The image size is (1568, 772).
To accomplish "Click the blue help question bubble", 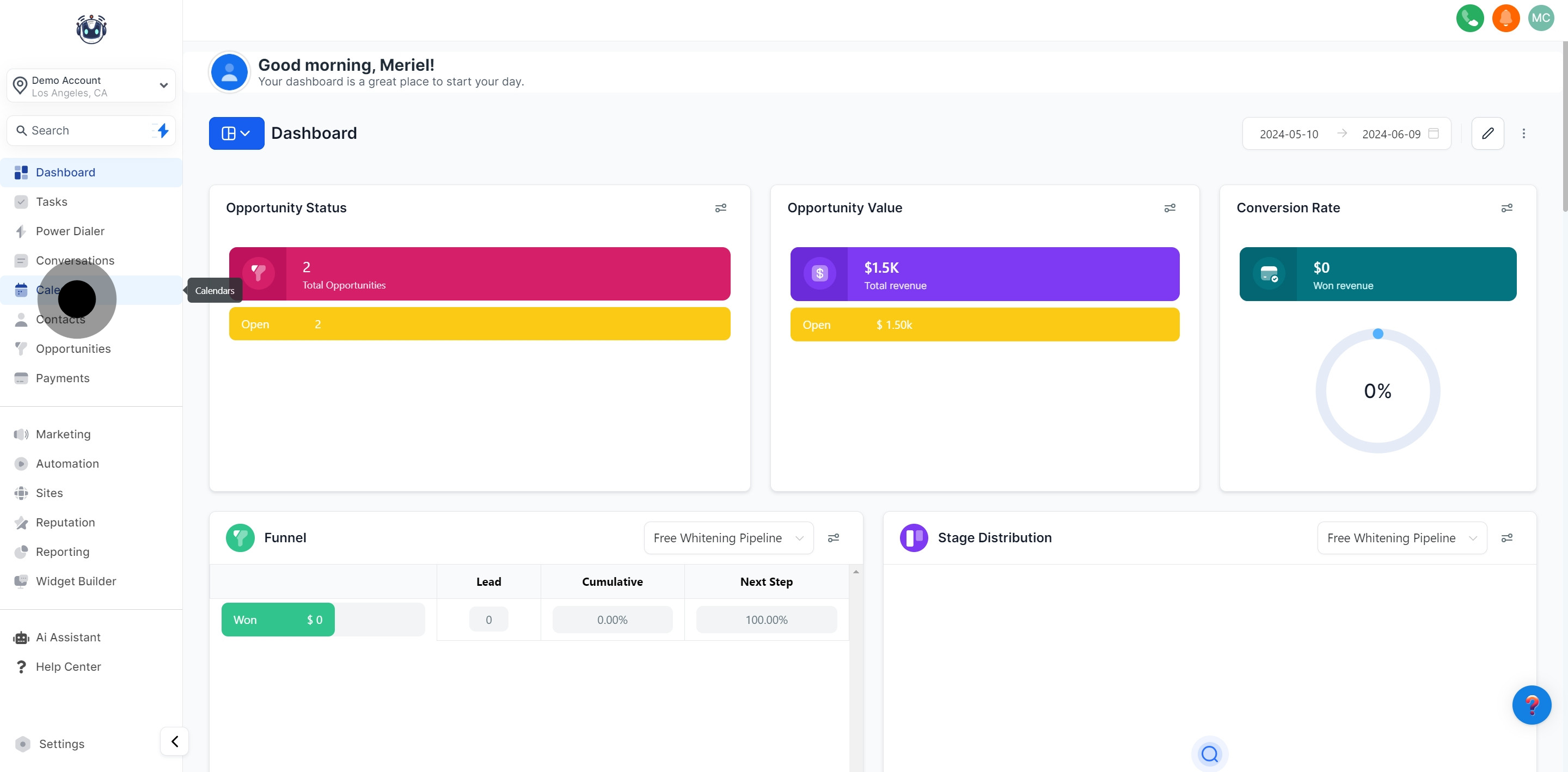I will (1531, 704).
